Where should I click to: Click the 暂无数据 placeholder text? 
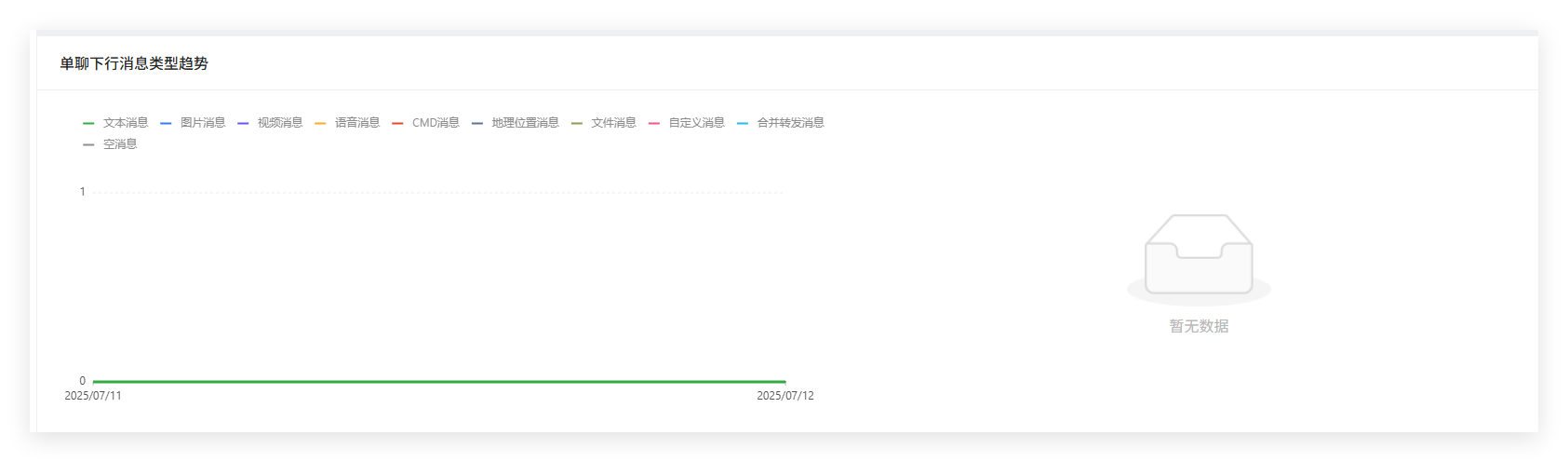coord(1199,326)
